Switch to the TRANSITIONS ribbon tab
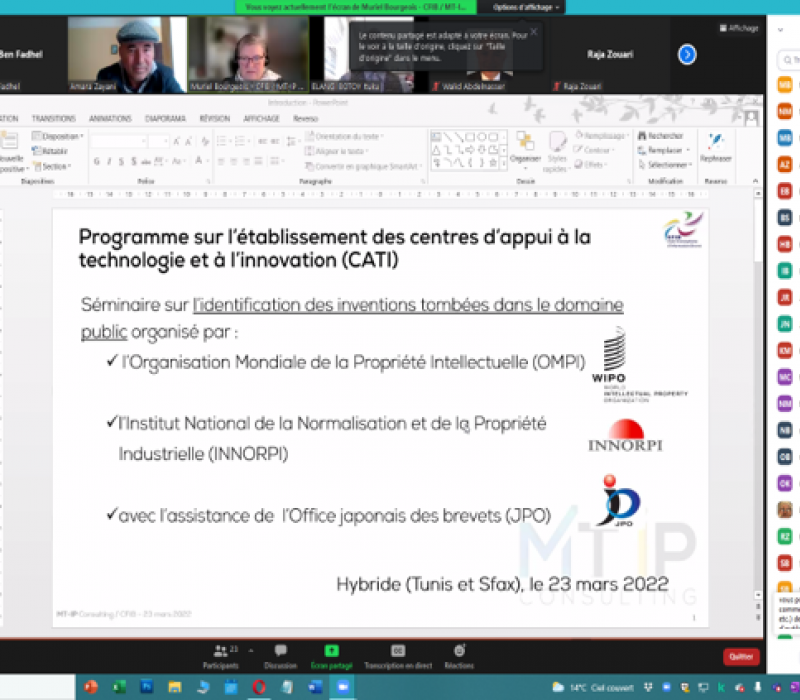Image resolution: width=800 pixels, height=700 pixels. point(54,118)
